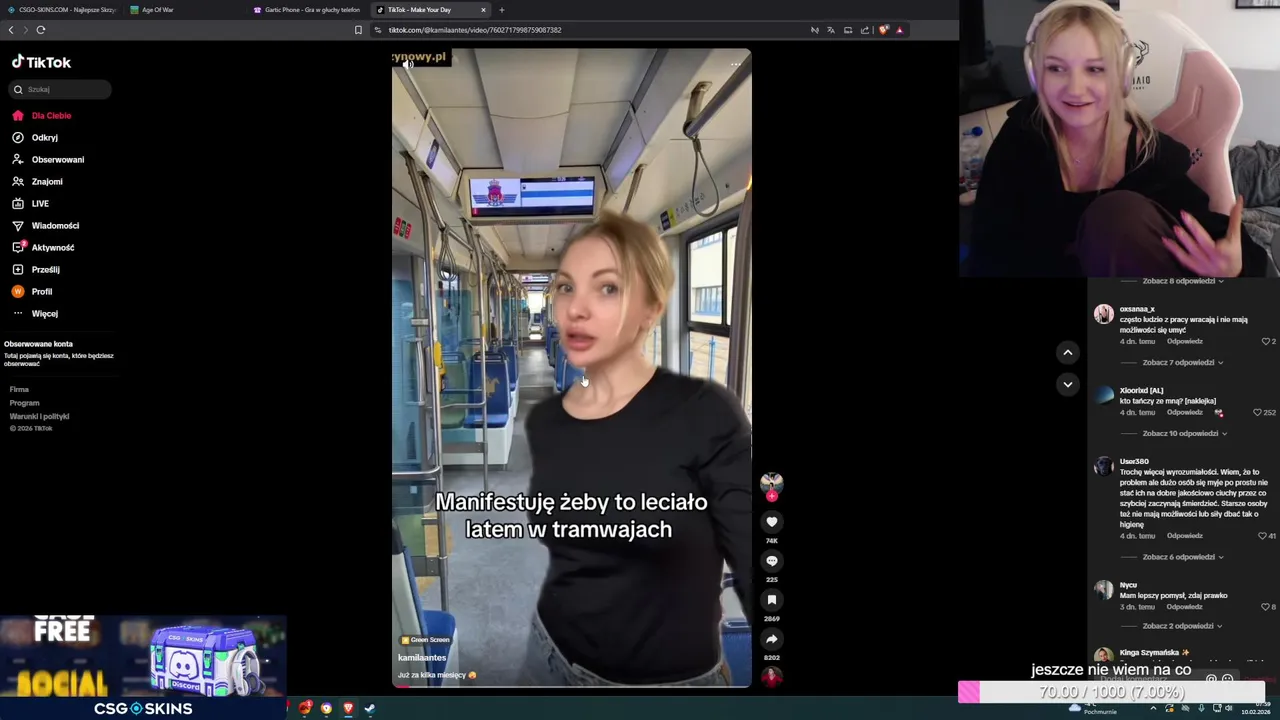Open oxsanaa_x's profile avatar
Screen dimensions: 1280x720
(x=1103, y=314)
